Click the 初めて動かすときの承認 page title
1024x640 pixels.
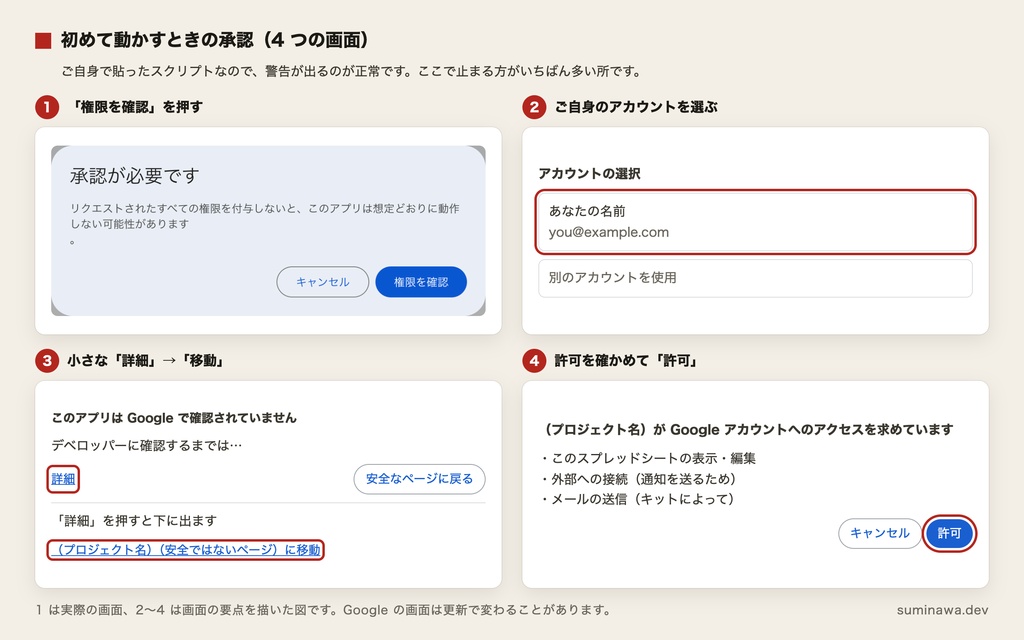click(x=214, y=40)
